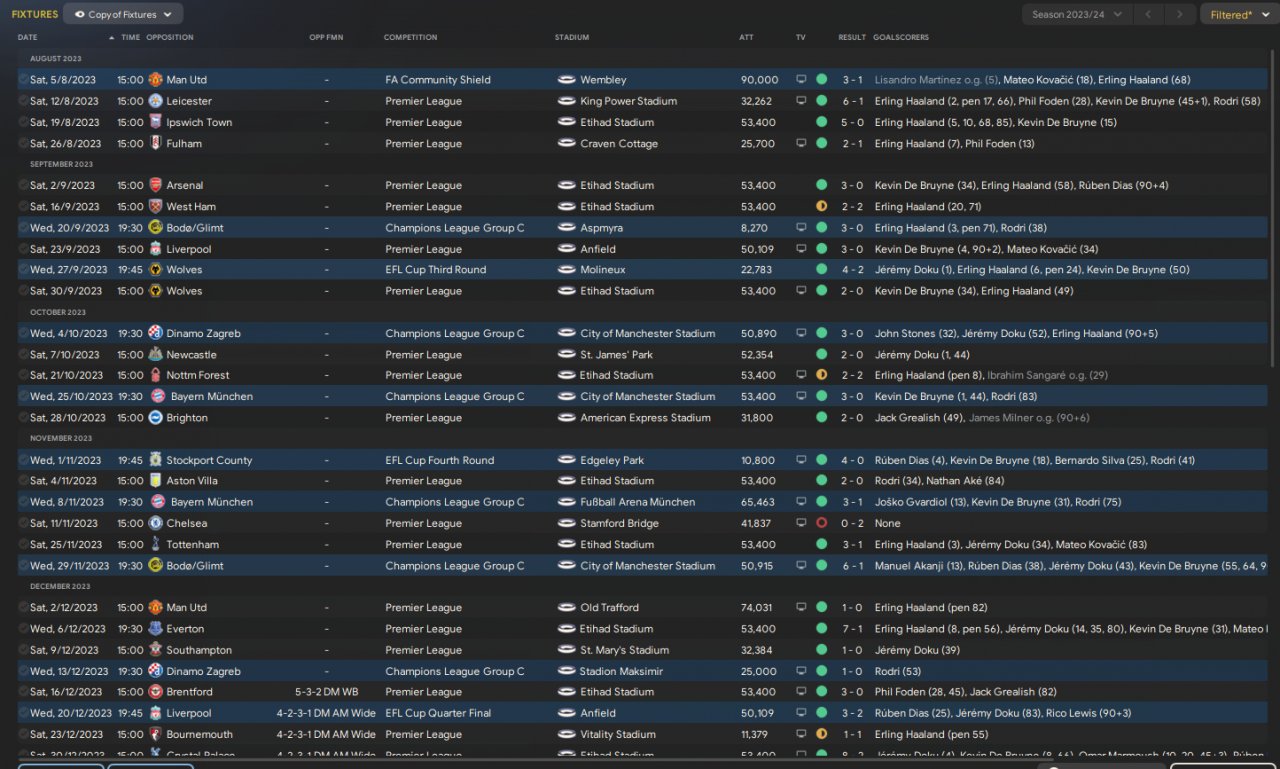Image resolution: width=1280 pixels, height=769 pixels.
Task: Click the TV icon in the Leicester row
Action: [801, 101]
